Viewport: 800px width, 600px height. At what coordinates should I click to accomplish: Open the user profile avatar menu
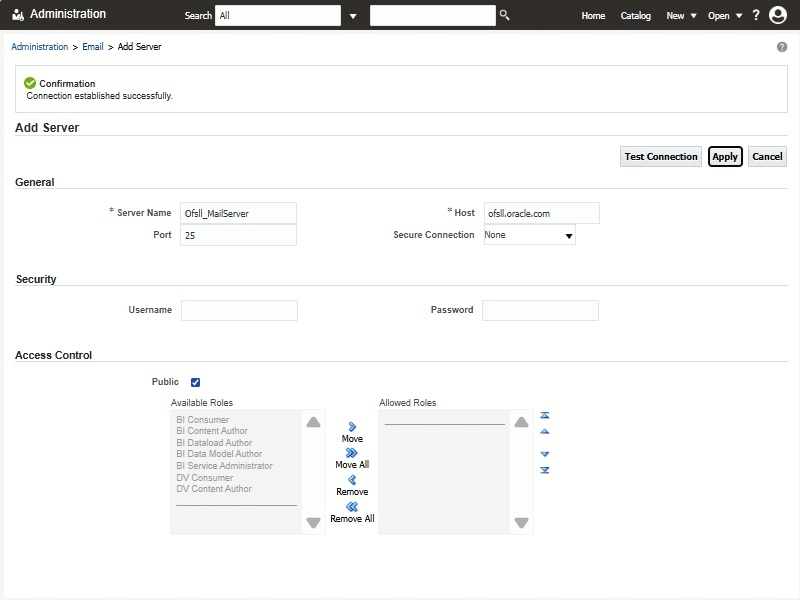(x=778, y=15)
